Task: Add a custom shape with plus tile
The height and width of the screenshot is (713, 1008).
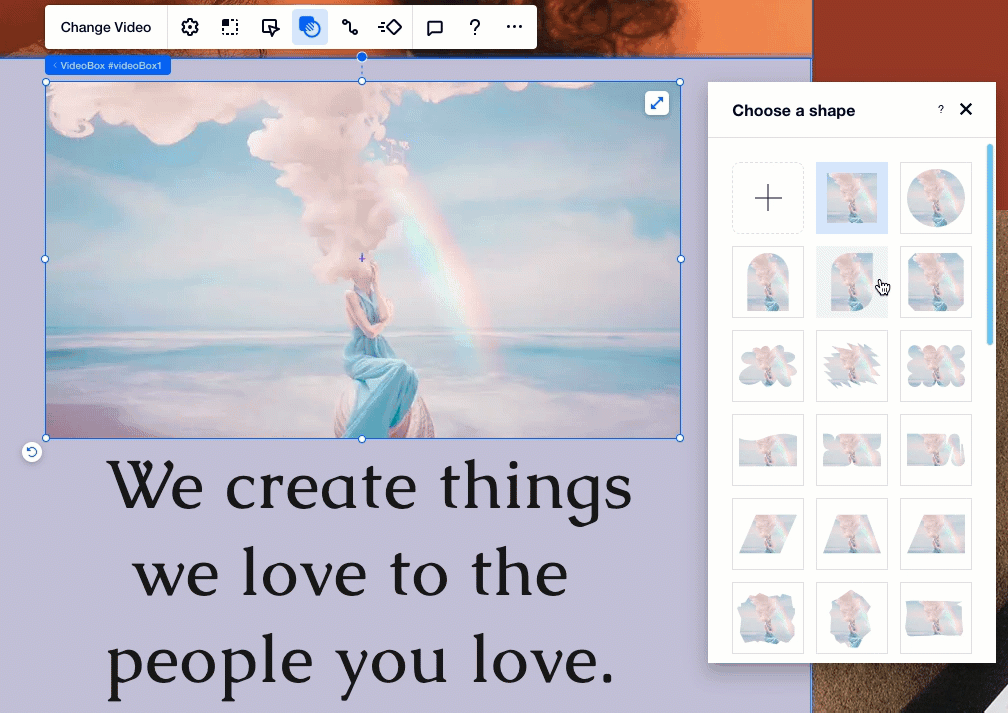Action: point(768,198)
